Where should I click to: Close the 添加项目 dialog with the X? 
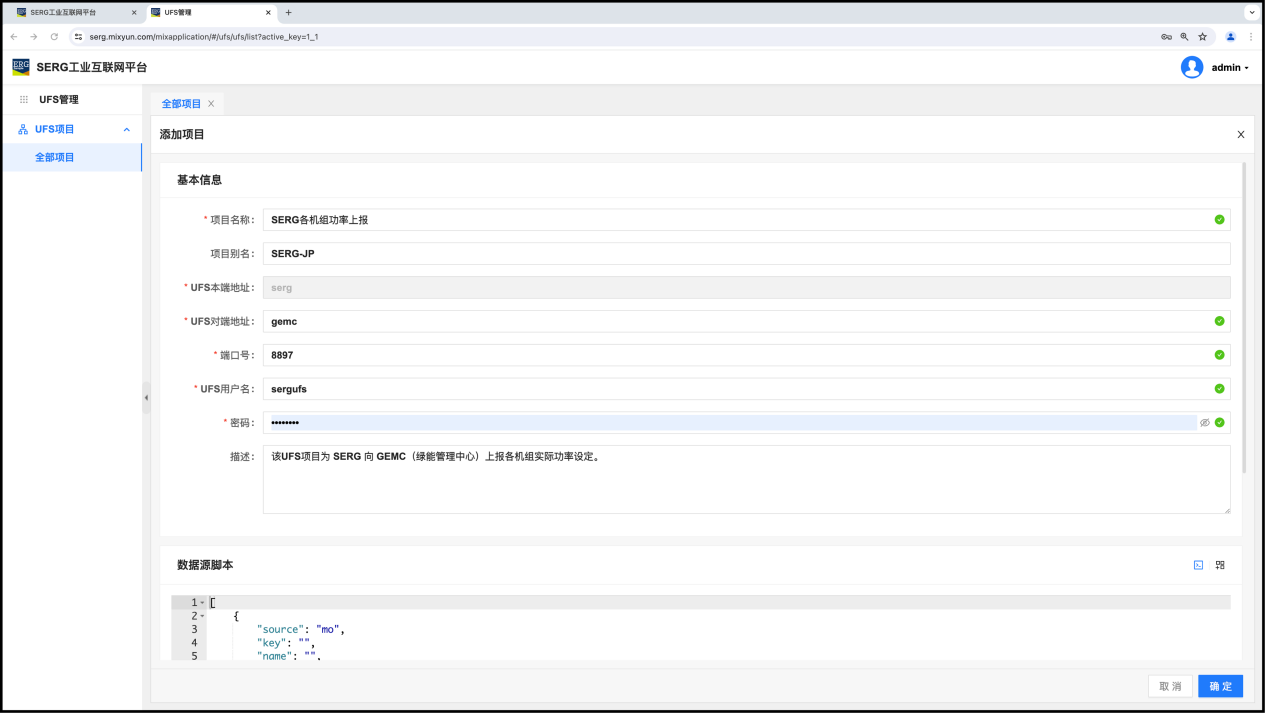click(1241, 135)
